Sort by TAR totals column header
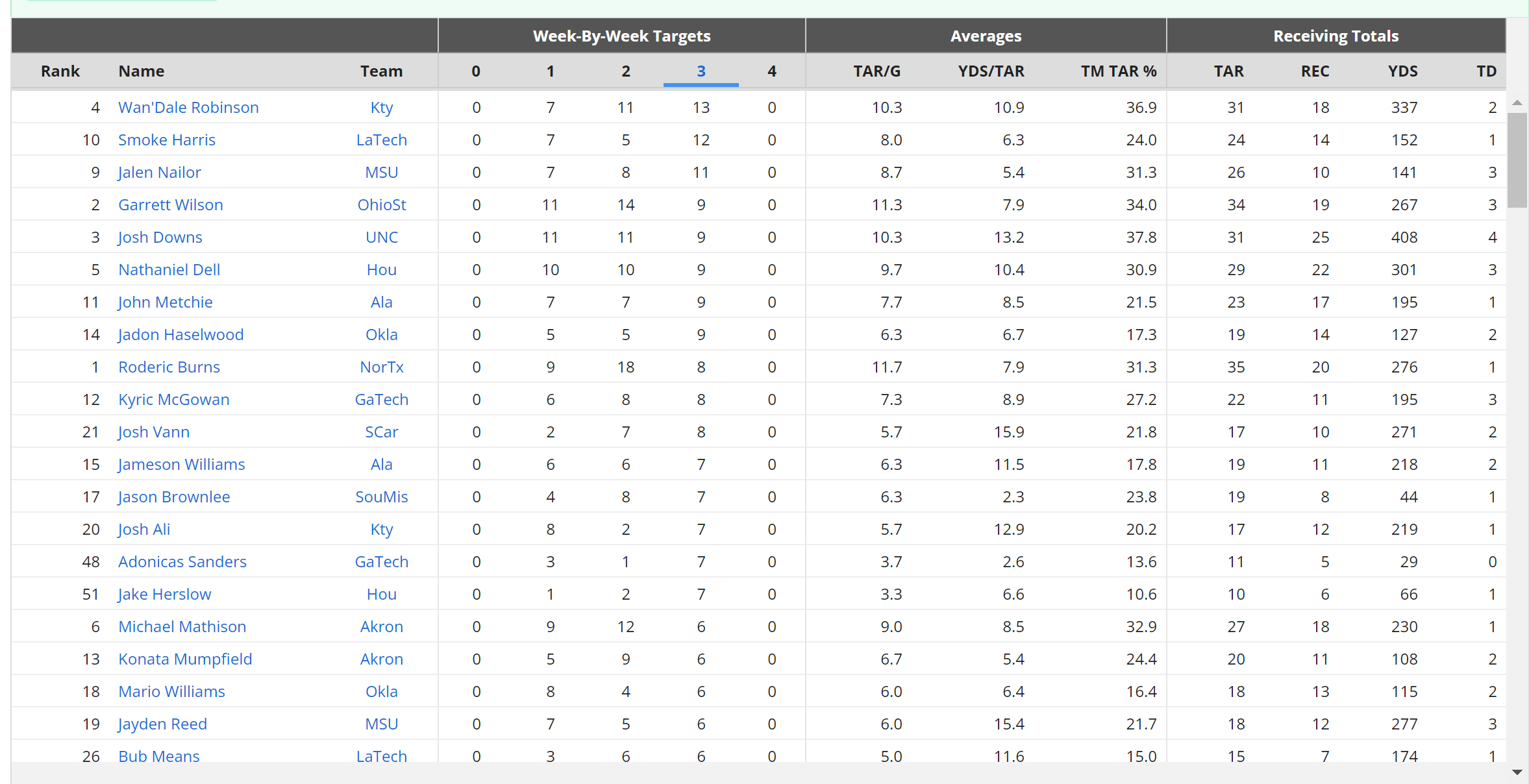This screenshot has width=1529, height=784. 1229,71
